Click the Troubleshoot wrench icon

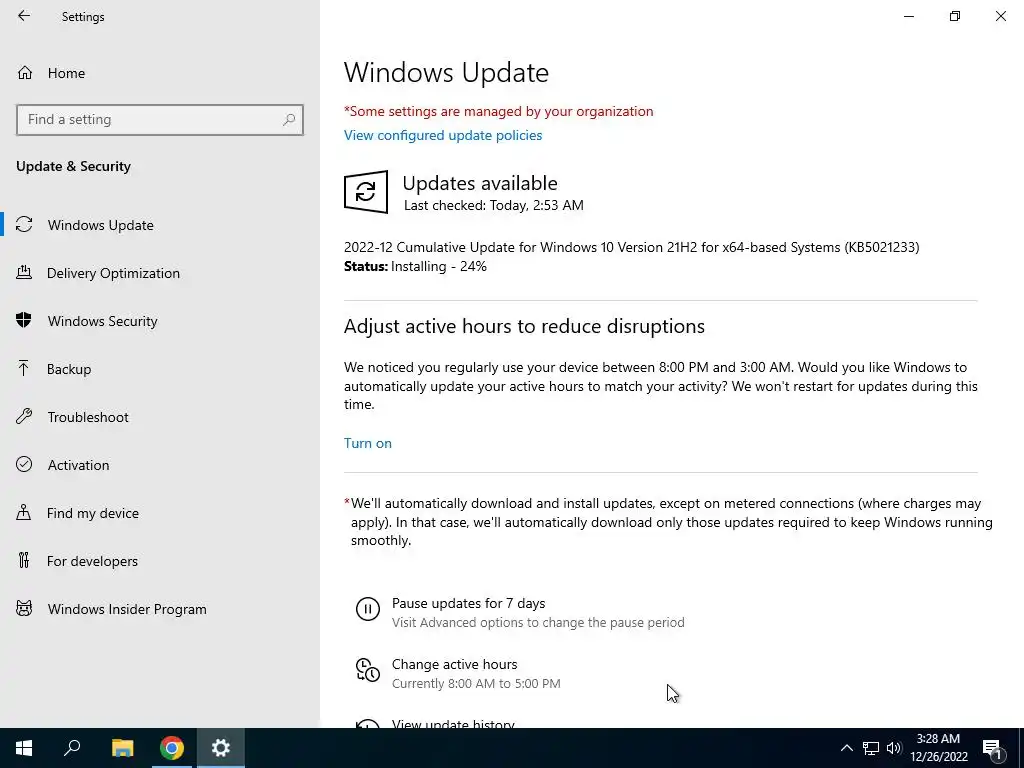pyautogui.click(x=24, y=417)
